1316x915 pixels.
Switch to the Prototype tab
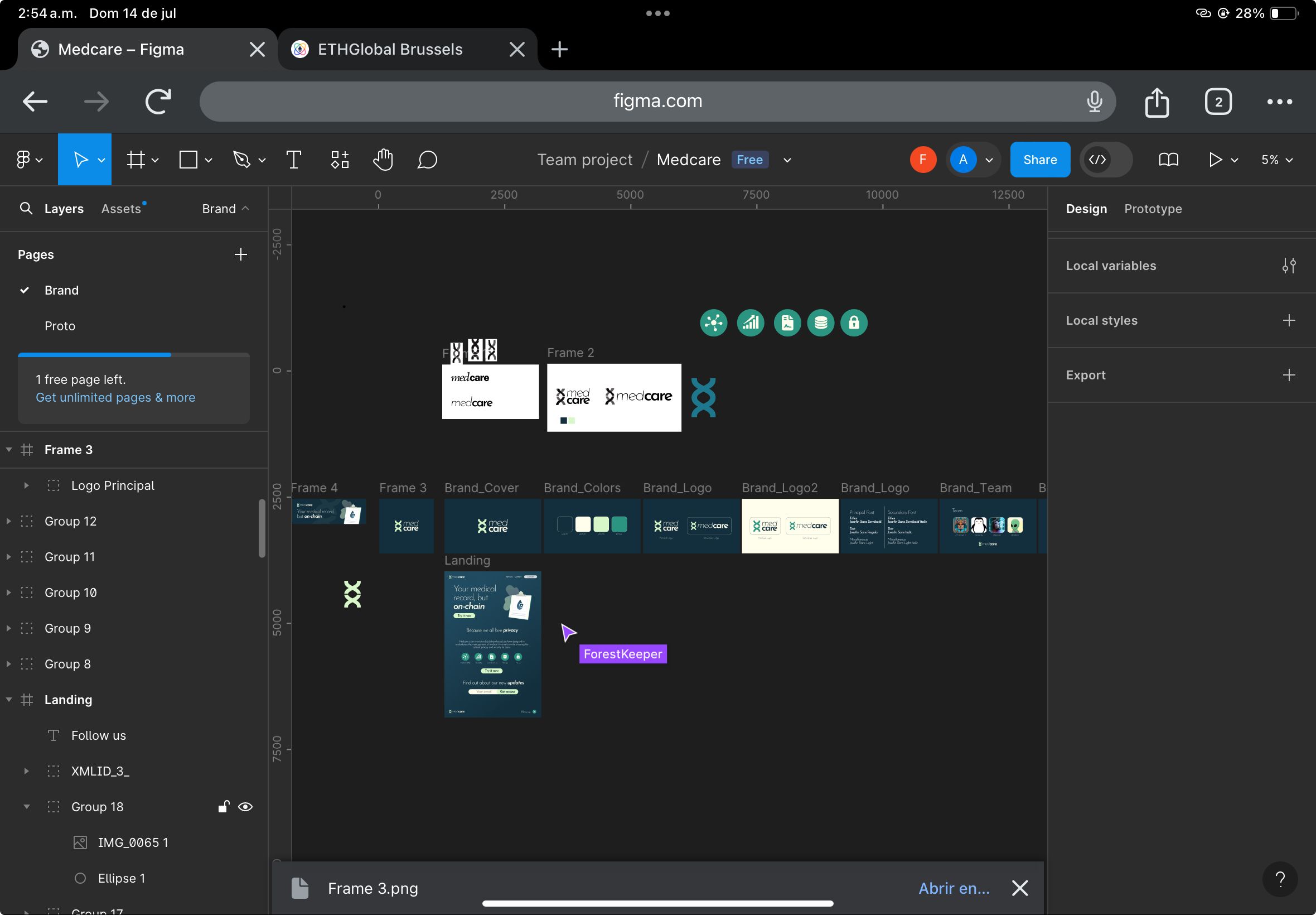click(x=1152, y=208)
